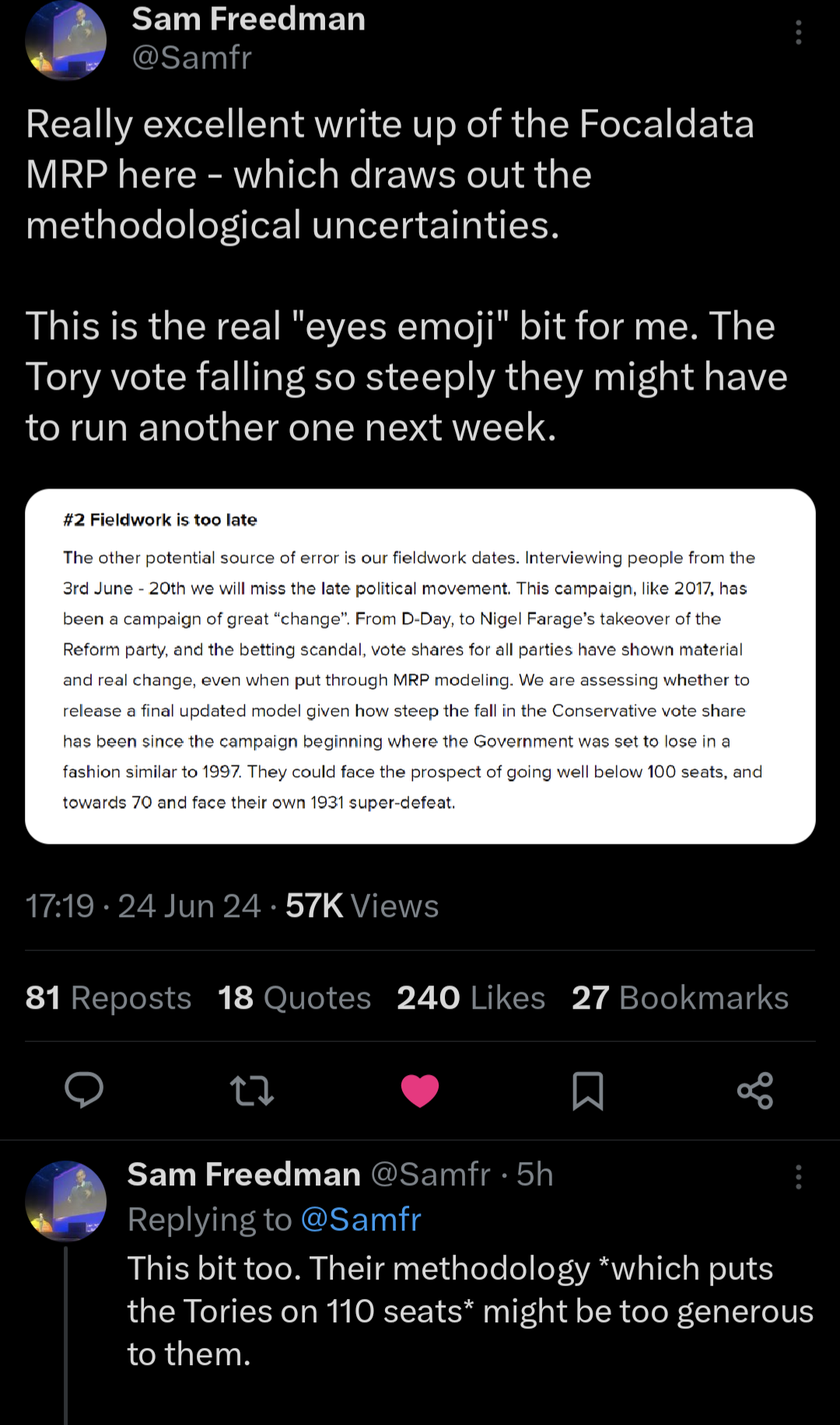Image resolution: width=840 pixels, height=1425 pixels.
Task: Click the repost icon under the tweet
Action: (x=252, y=1091)
